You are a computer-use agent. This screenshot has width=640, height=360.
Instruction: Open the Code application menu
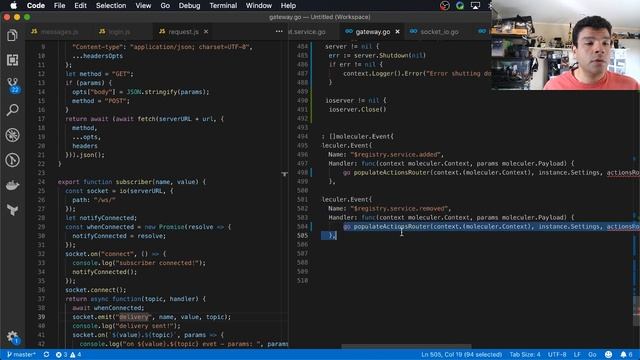click(x=36, y=6)
